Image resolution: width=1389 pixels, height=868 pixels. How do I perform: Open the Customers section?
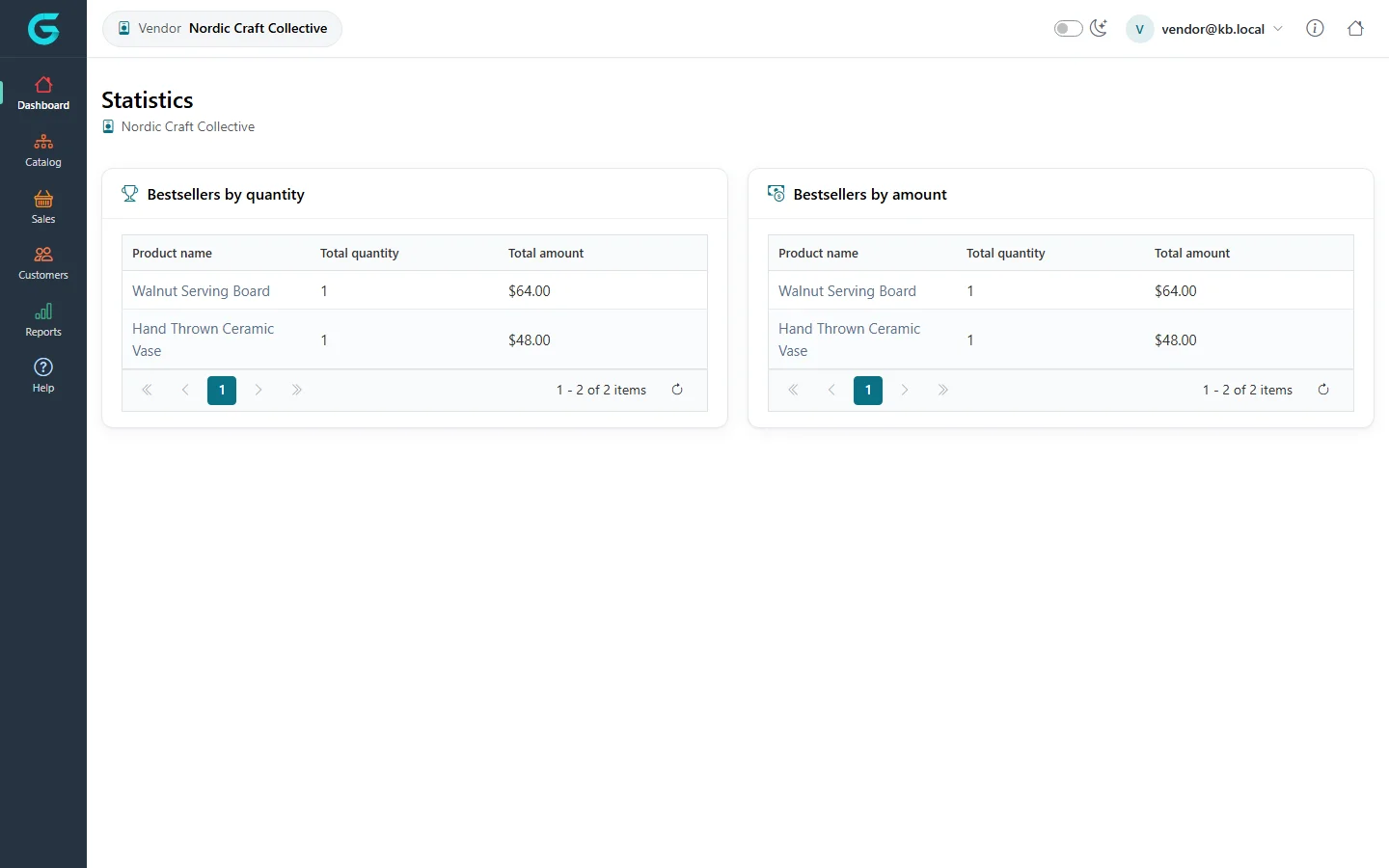[x=43, y=263]
